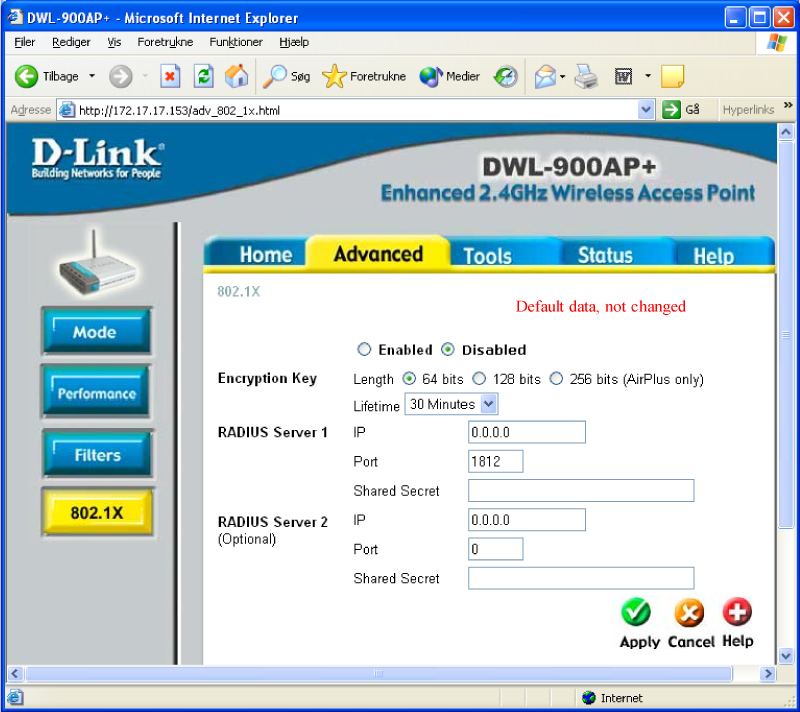Open the History clock icon

[x=506, y=77]
